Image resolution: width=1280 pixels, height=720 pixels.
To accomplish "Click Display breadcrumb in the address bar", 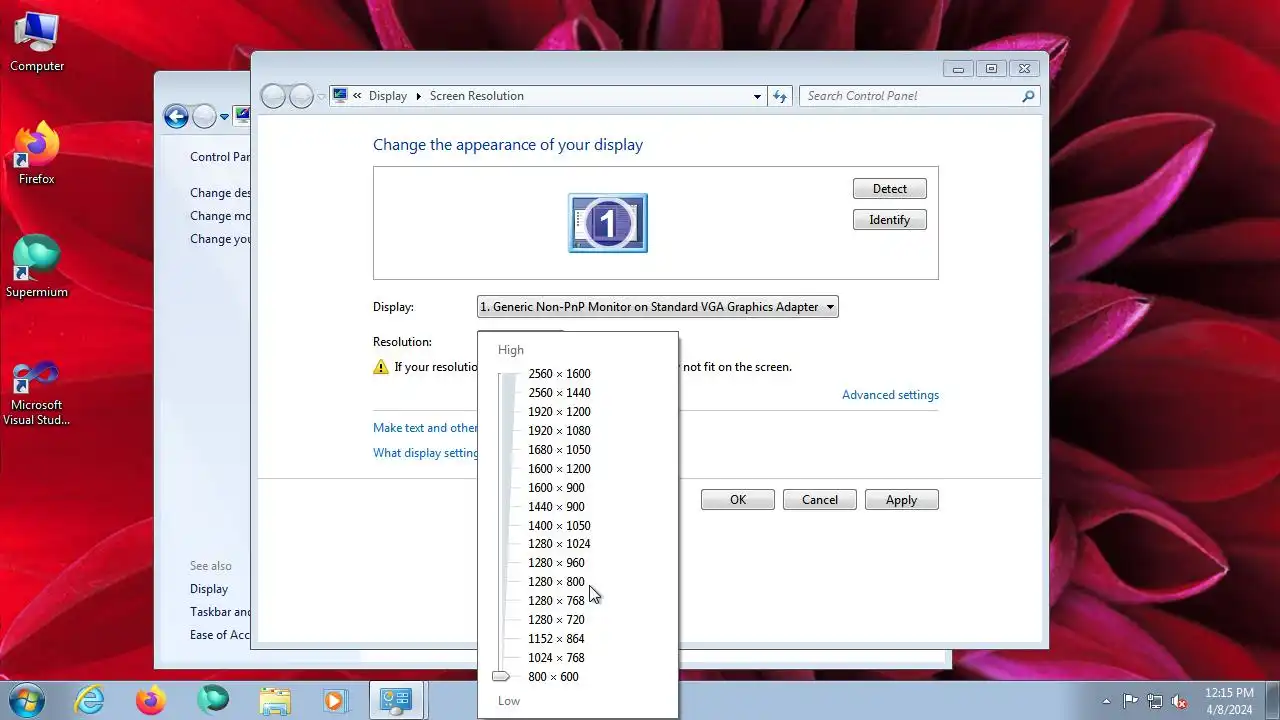I will tap(388, 96).
